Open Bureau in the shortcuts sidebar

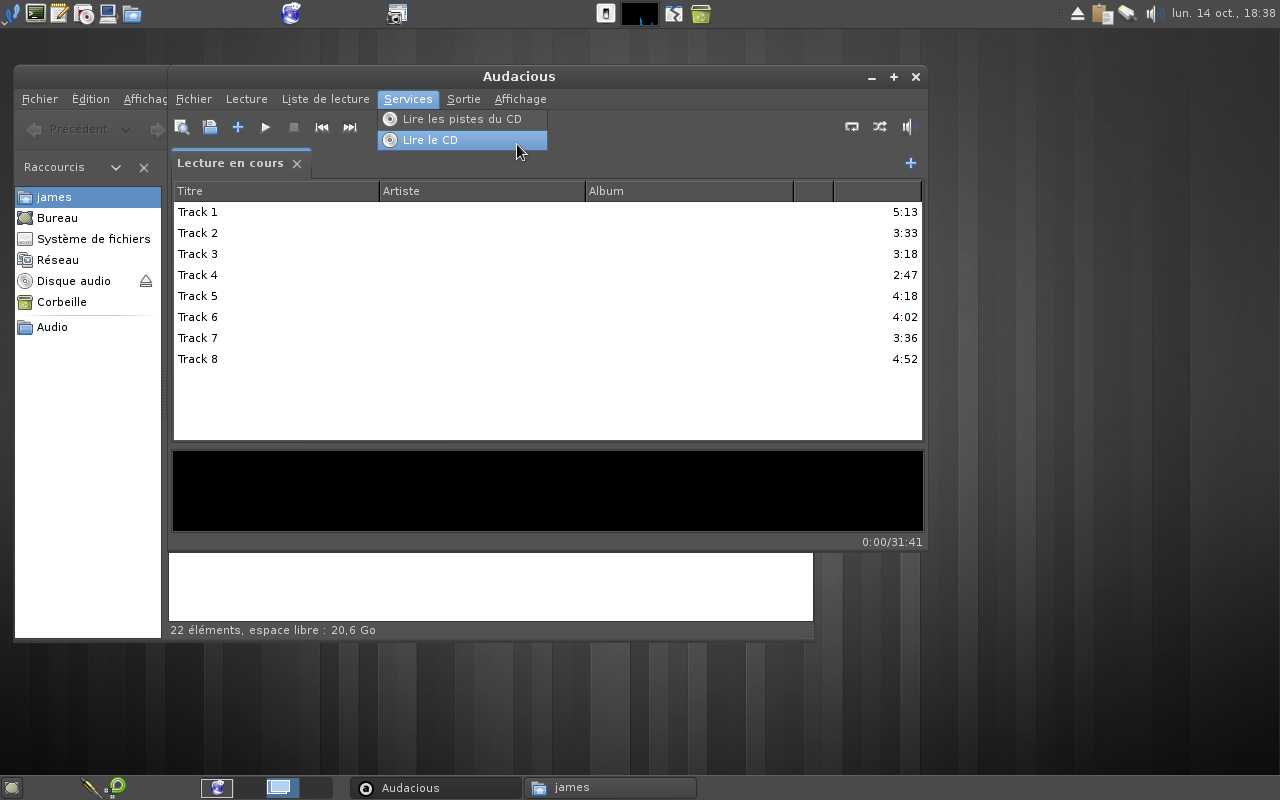[x=88, y=218]
